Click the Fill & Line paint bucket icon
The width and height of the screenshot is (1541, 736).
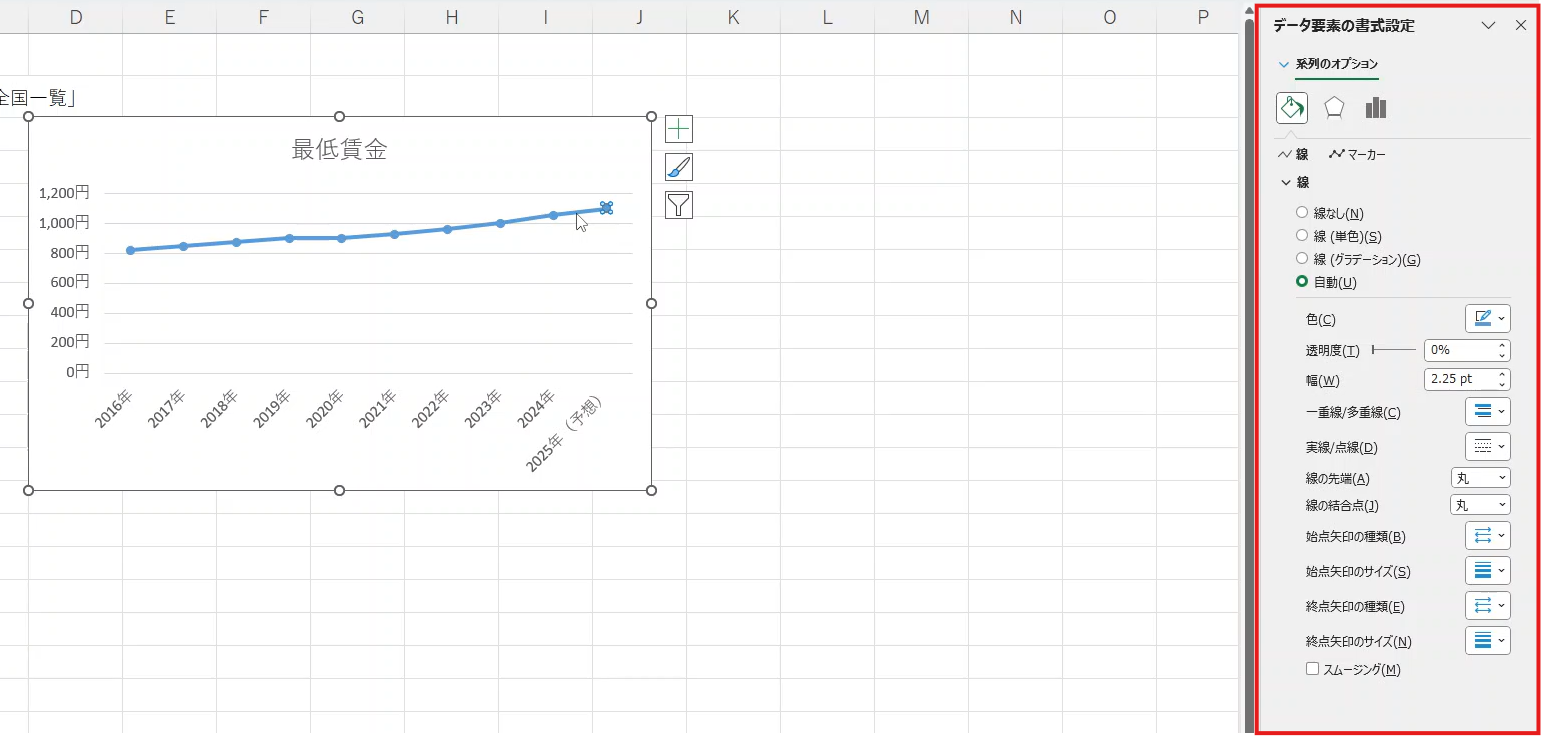coord(1292,108)
